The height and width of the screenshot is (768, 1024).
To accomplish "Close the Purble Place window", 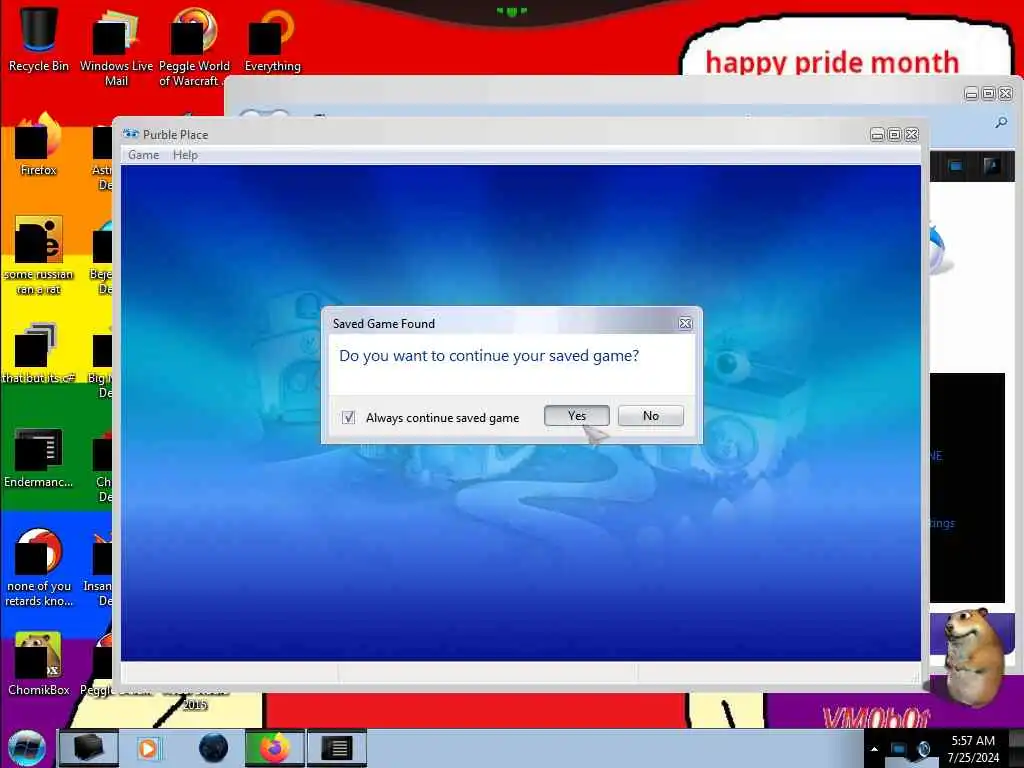I will pyautogui.click(x=912, y=135).
